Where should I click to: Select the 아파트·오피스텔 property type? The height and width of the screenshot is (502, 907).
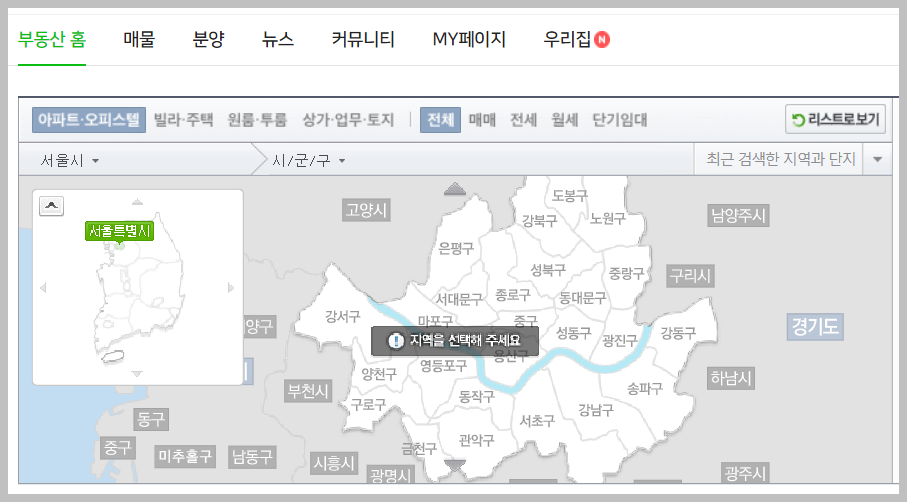coord(89,120)
